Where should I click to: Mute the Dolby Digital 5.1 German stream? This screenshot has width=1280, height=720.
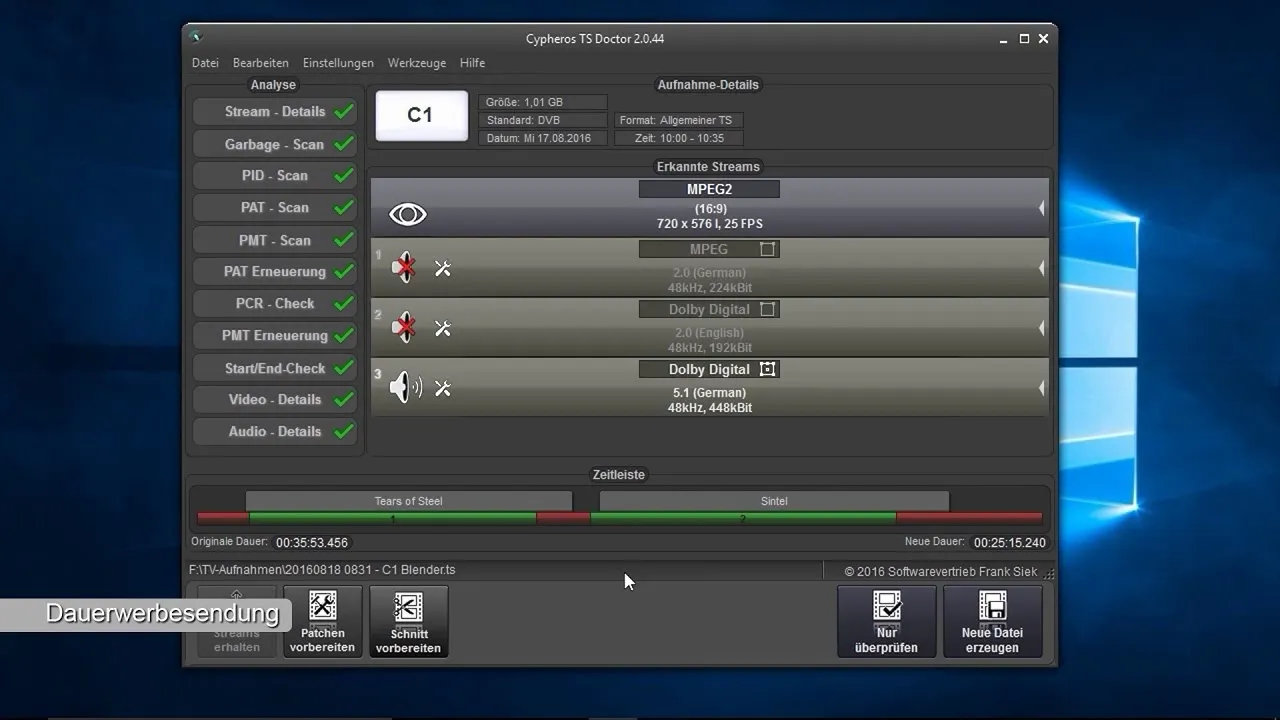[405, 387]
